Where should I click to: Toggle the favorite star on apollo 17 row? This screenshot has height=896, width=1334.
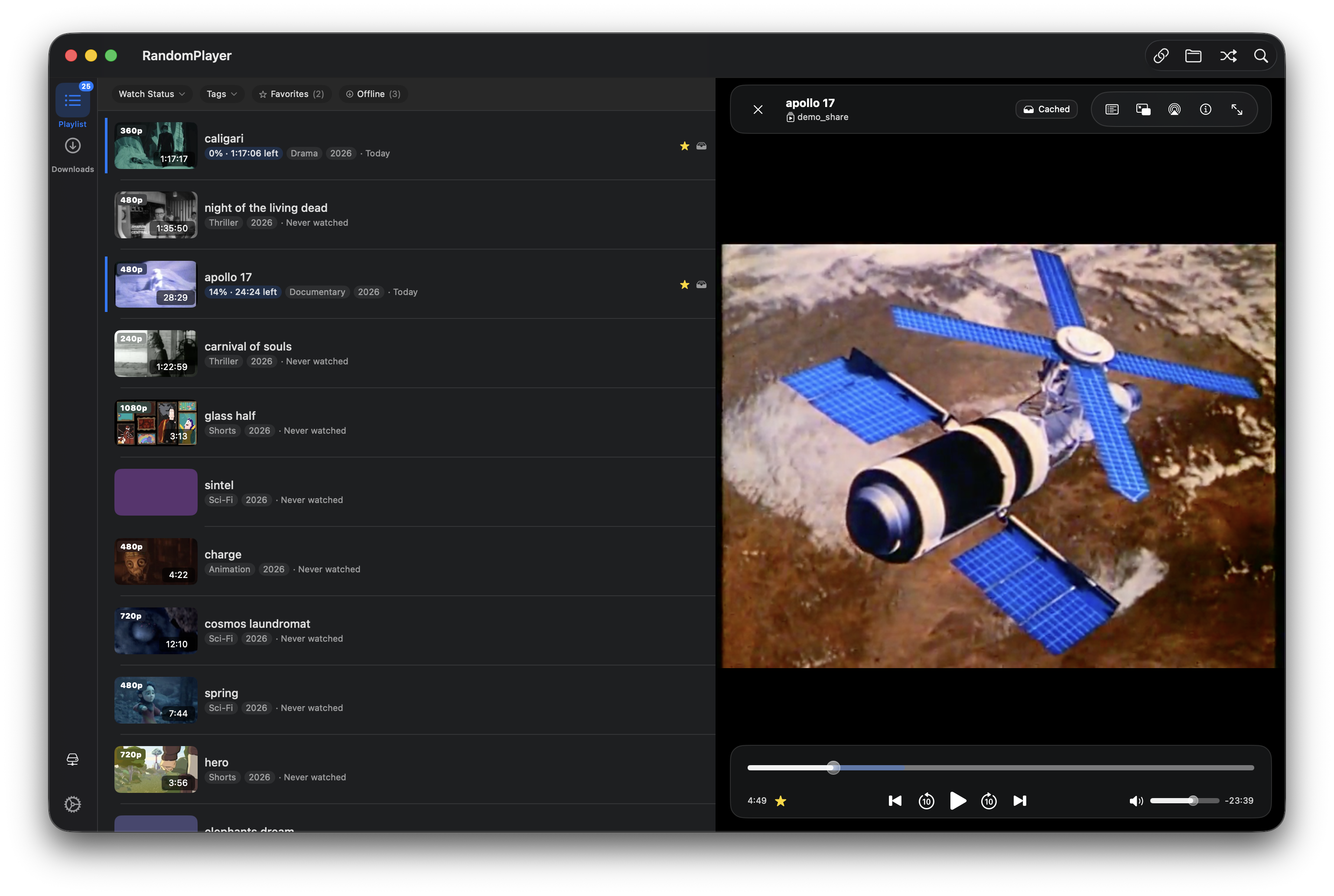click(x=685, y=285)
